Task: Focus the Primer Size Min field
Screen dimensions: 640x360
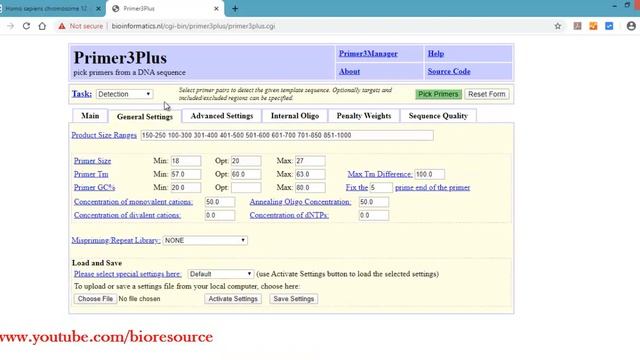Action: pos(186,161)
